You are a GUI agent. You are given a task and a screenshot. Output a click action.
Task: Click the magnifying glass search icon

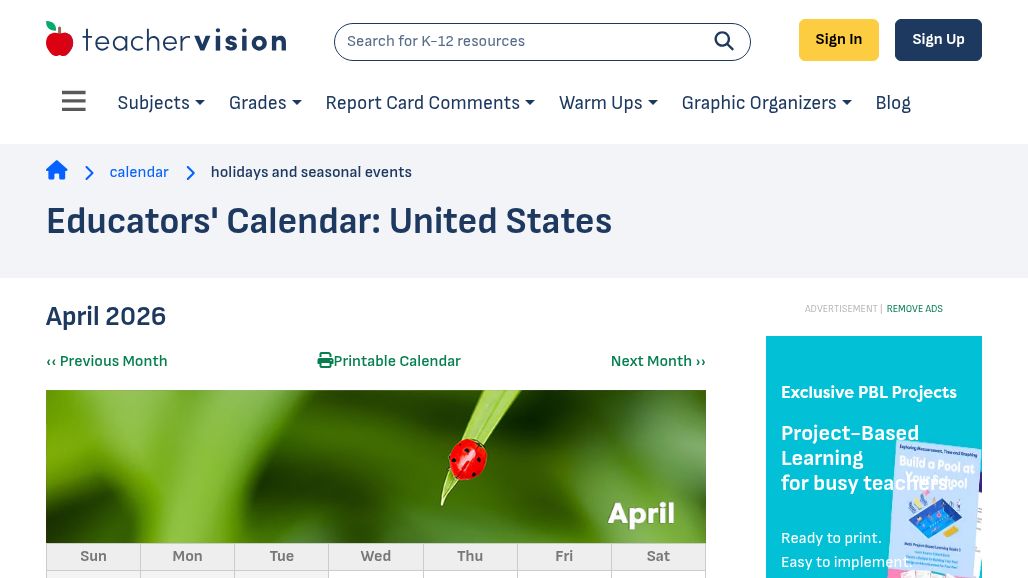[x=724, y=41]
